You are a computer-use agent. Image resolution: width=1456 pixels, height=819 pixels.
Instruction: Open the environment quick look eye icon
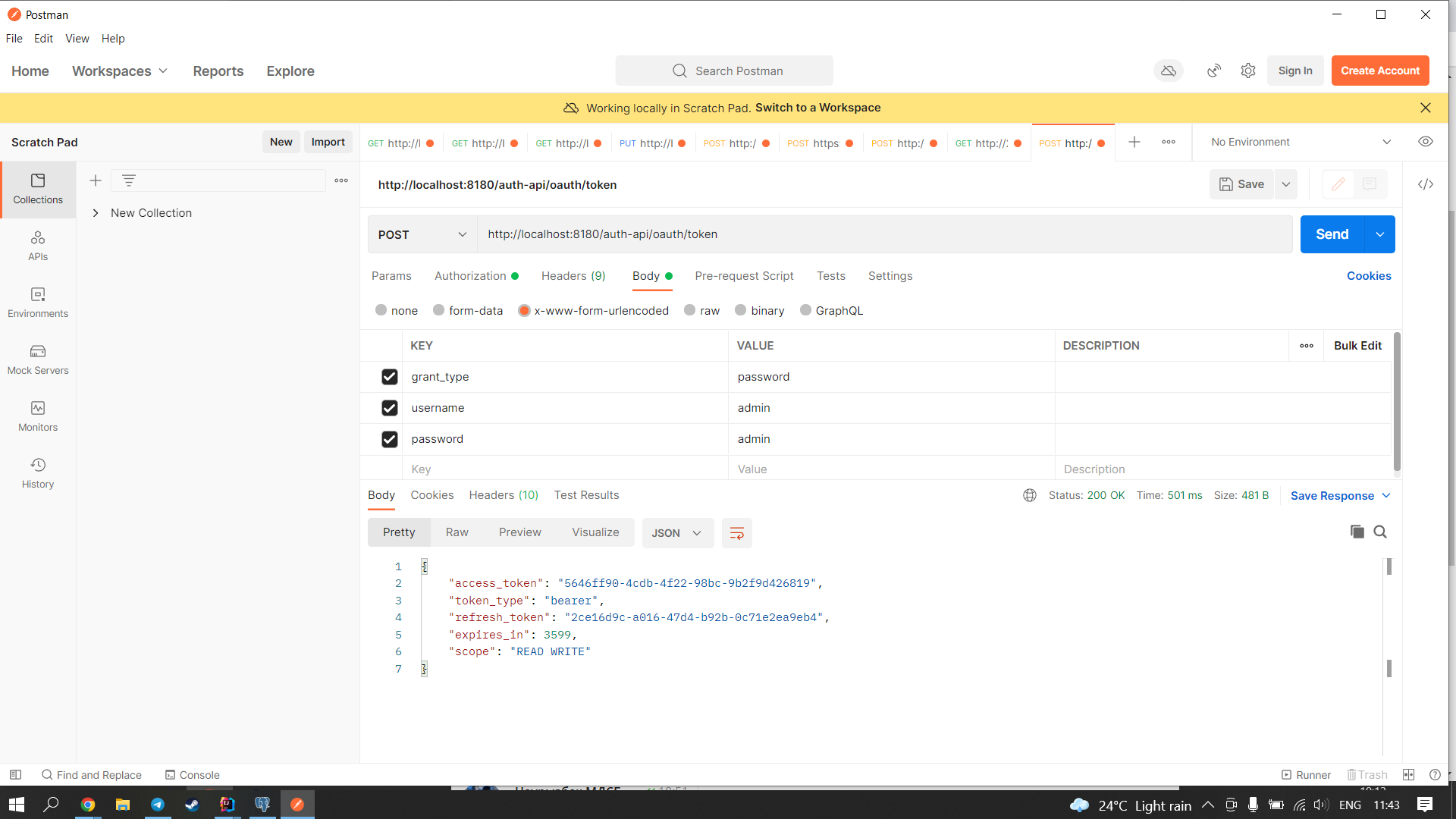pos(1425,142)
